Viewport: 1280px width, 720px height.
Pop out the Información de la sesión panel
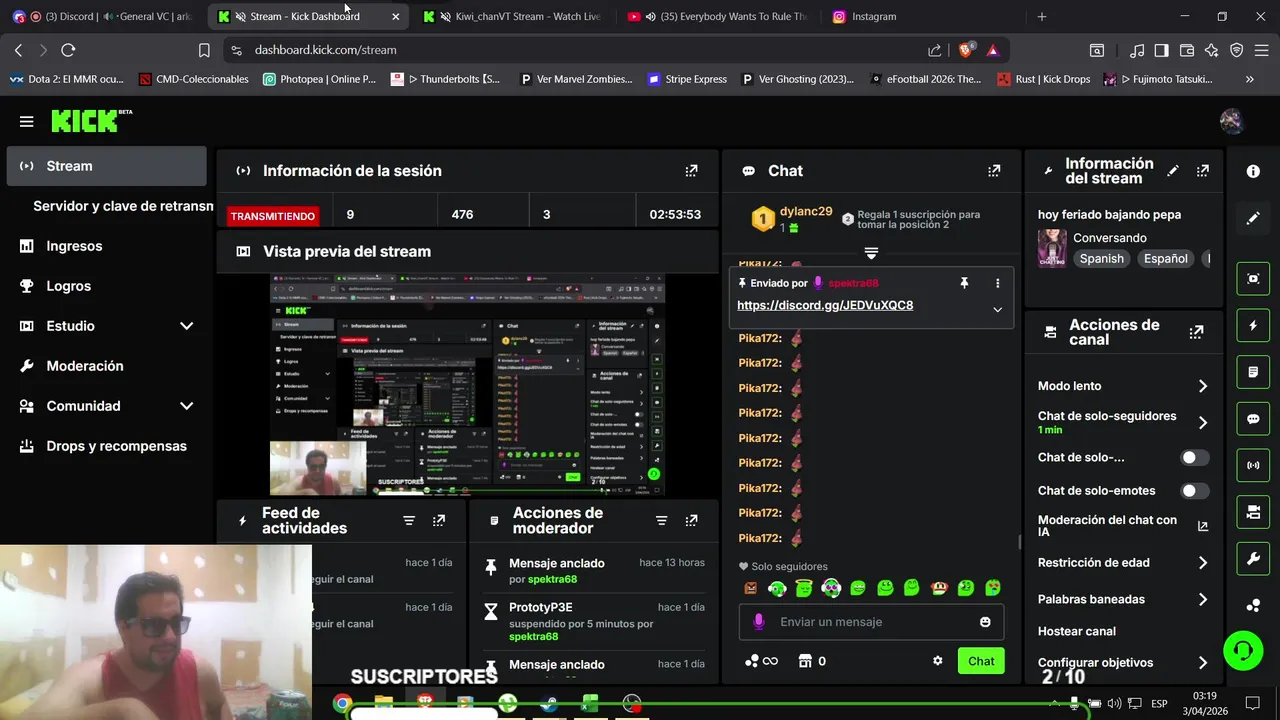click(x=691, y=171)
